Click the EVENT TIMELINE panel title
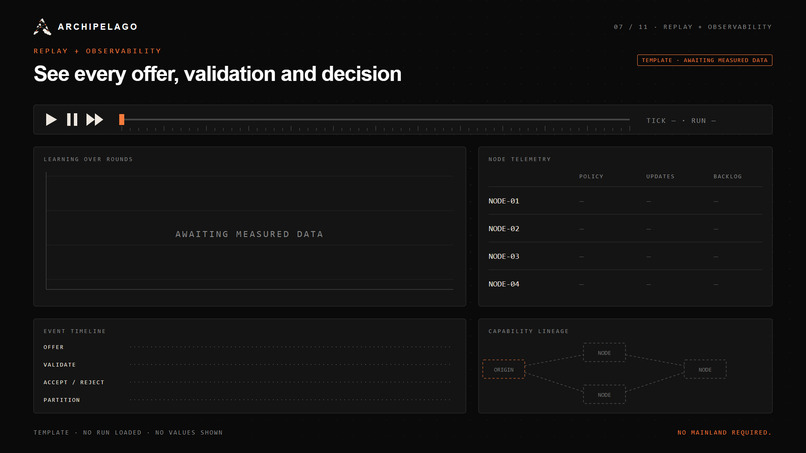Viewport: 806px width, 453px height. pyautogui.click(x=75, y=331)
